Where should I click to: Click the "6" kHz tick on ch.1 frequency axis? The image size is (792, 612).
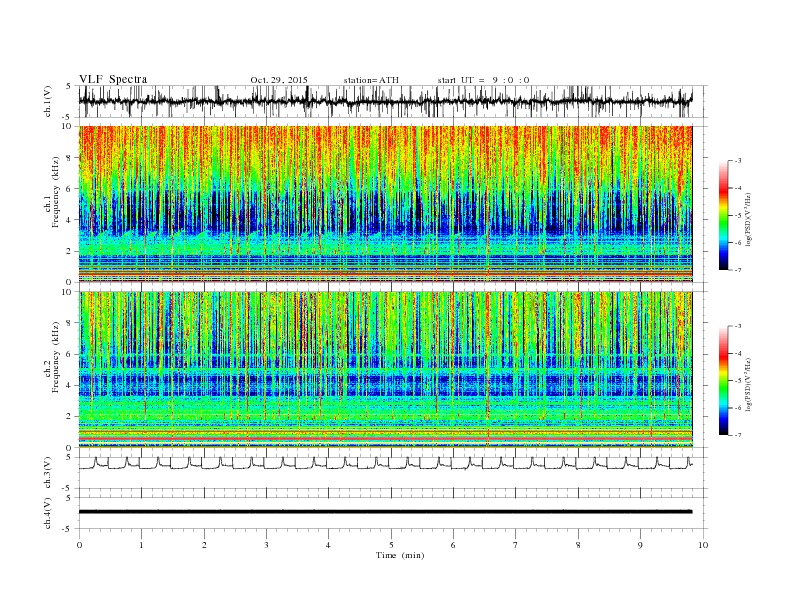click(70, 189)
